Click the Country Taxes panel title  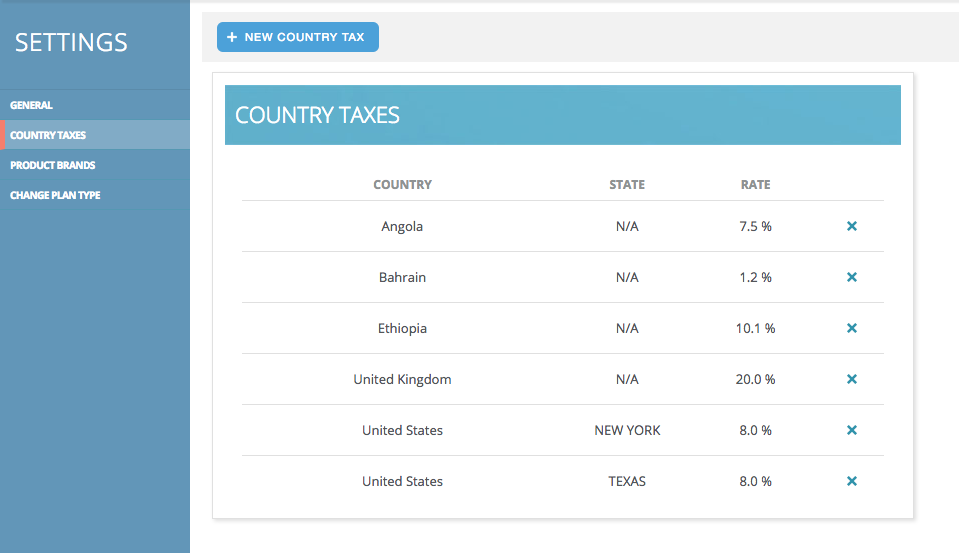pos(317,115)
